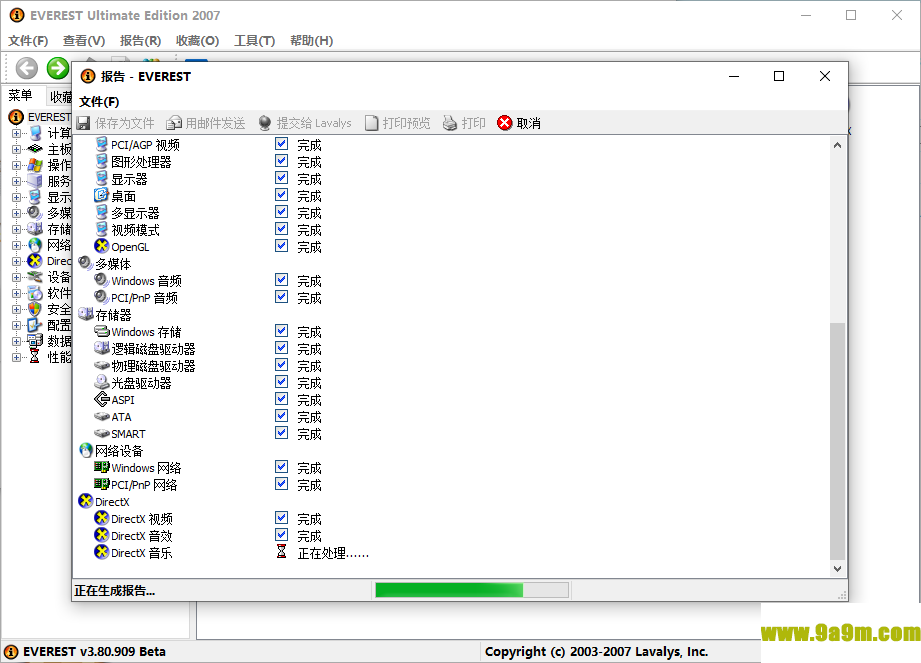This screenshot has width=921, height=663.
Task: Click 提交给 Lavalys in the report toolbar
Action: (x=305, y=123)
